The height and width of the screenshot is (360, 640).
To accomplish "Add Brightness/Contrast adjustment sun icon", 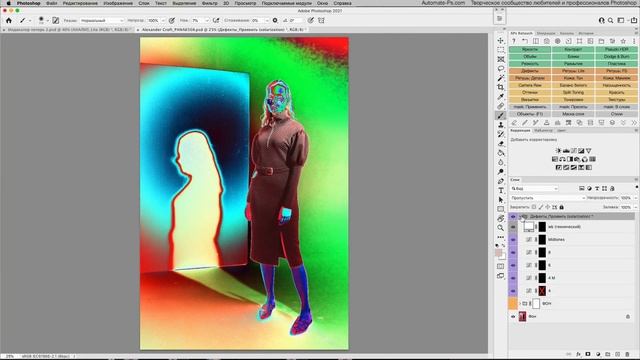I will pos(558,151).
